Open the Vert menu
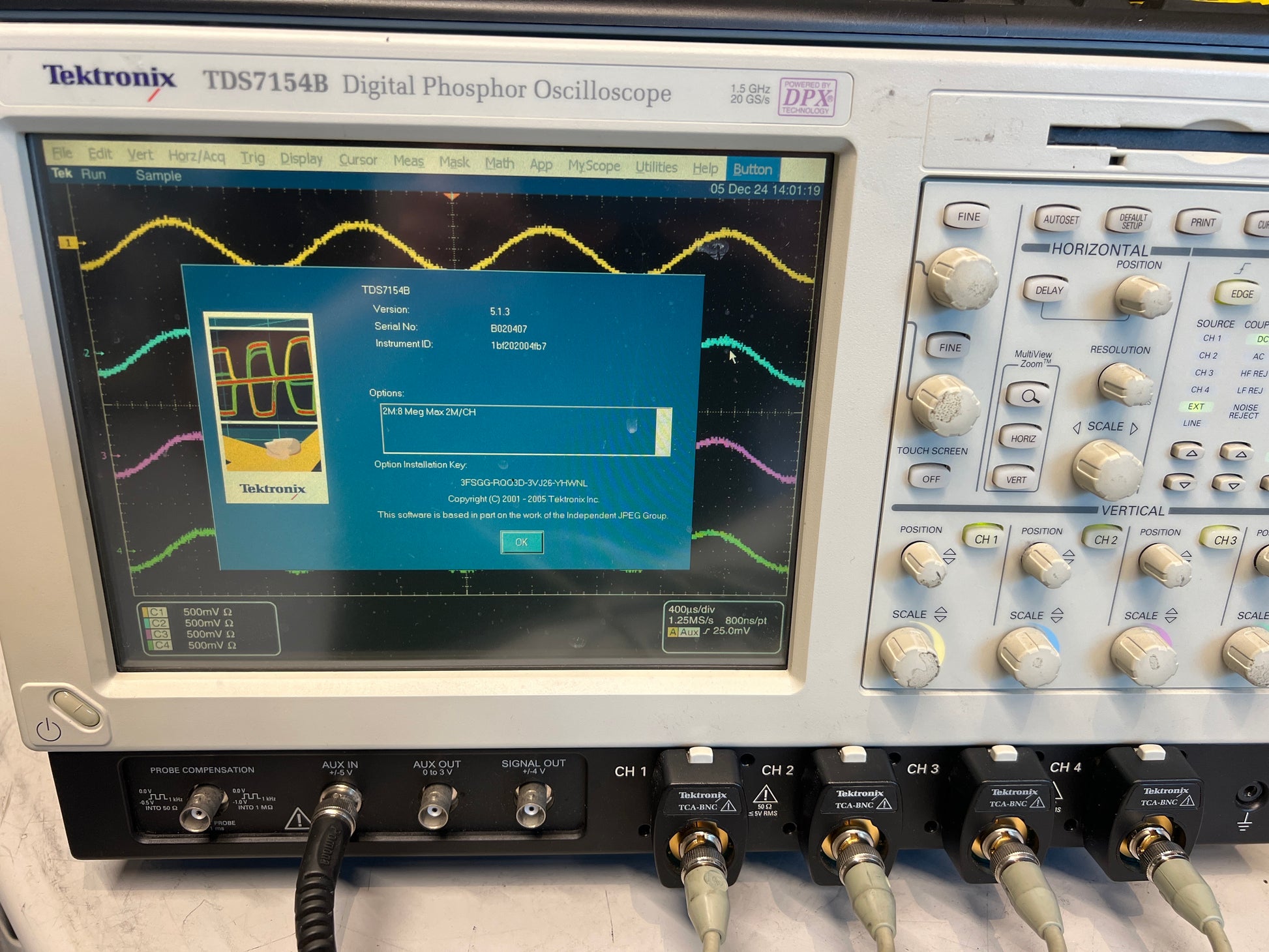 pyautogui.click(x=140, y=155)
